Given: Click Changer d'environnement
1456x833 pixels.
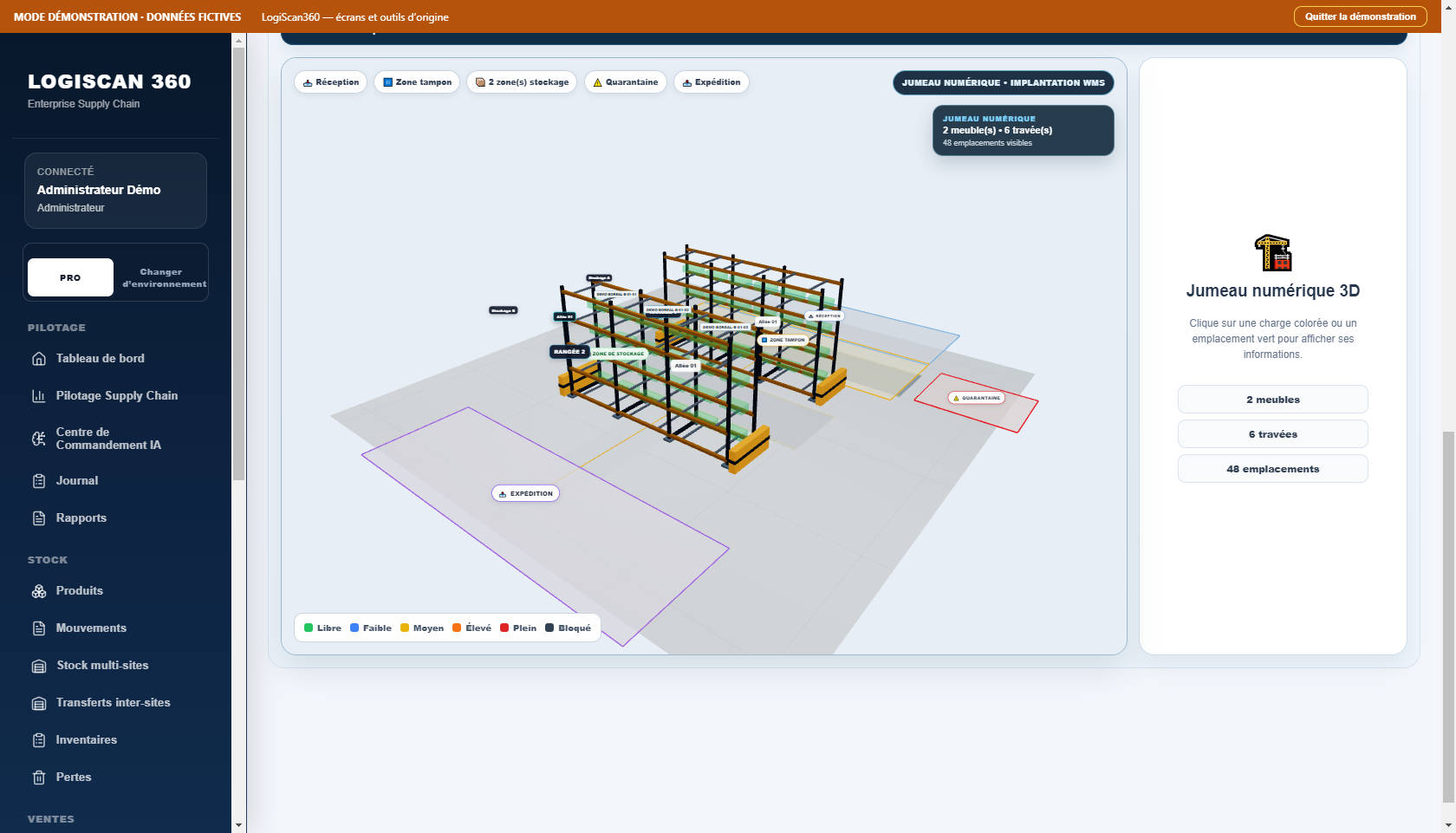Looking at the screenshot, I should pos(163,277).
